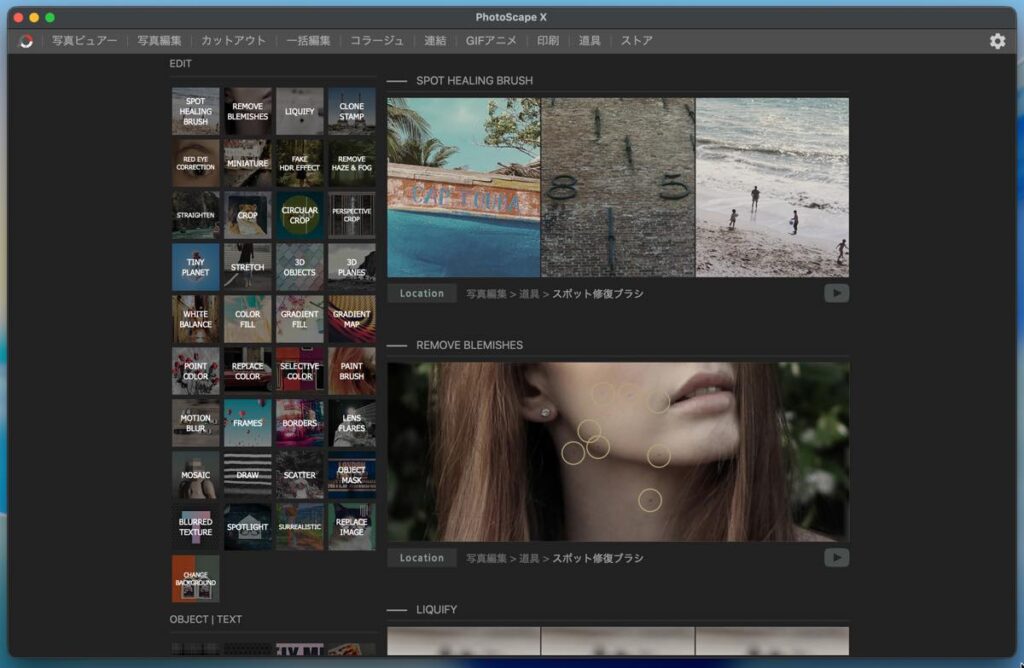The width and height of the screenshot is (1024, 668).
Task: Select the Gradient Map tile
Action: [351, 319]
